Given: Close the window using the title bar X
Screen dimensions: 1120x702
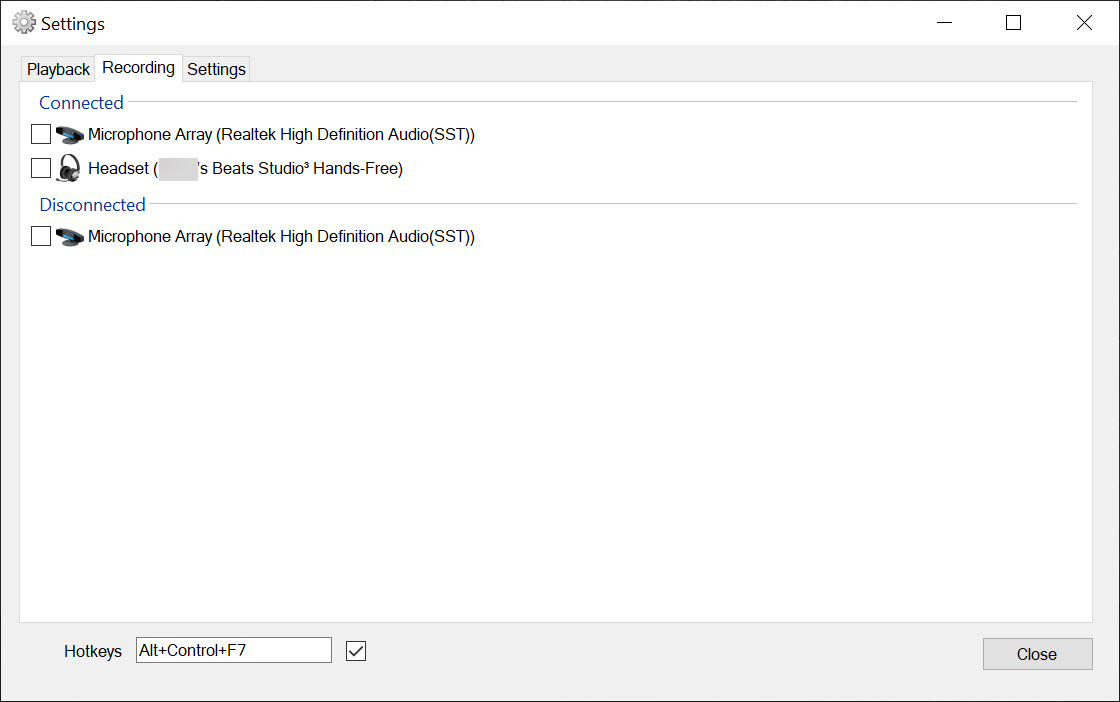Looking at the screenshot, I should point(1084,23).
